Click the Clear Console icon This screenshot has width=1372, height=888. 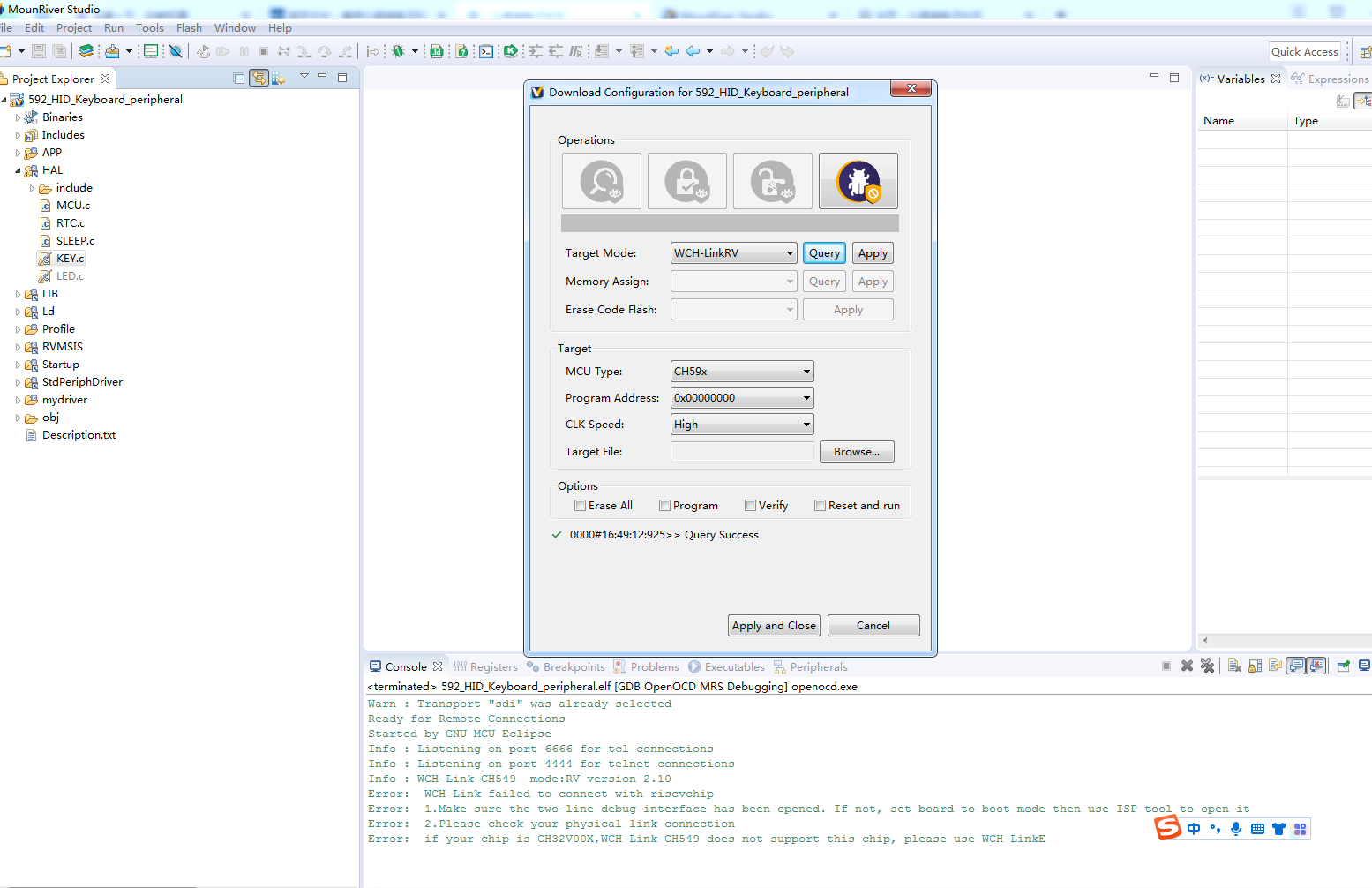point(1234,666)
